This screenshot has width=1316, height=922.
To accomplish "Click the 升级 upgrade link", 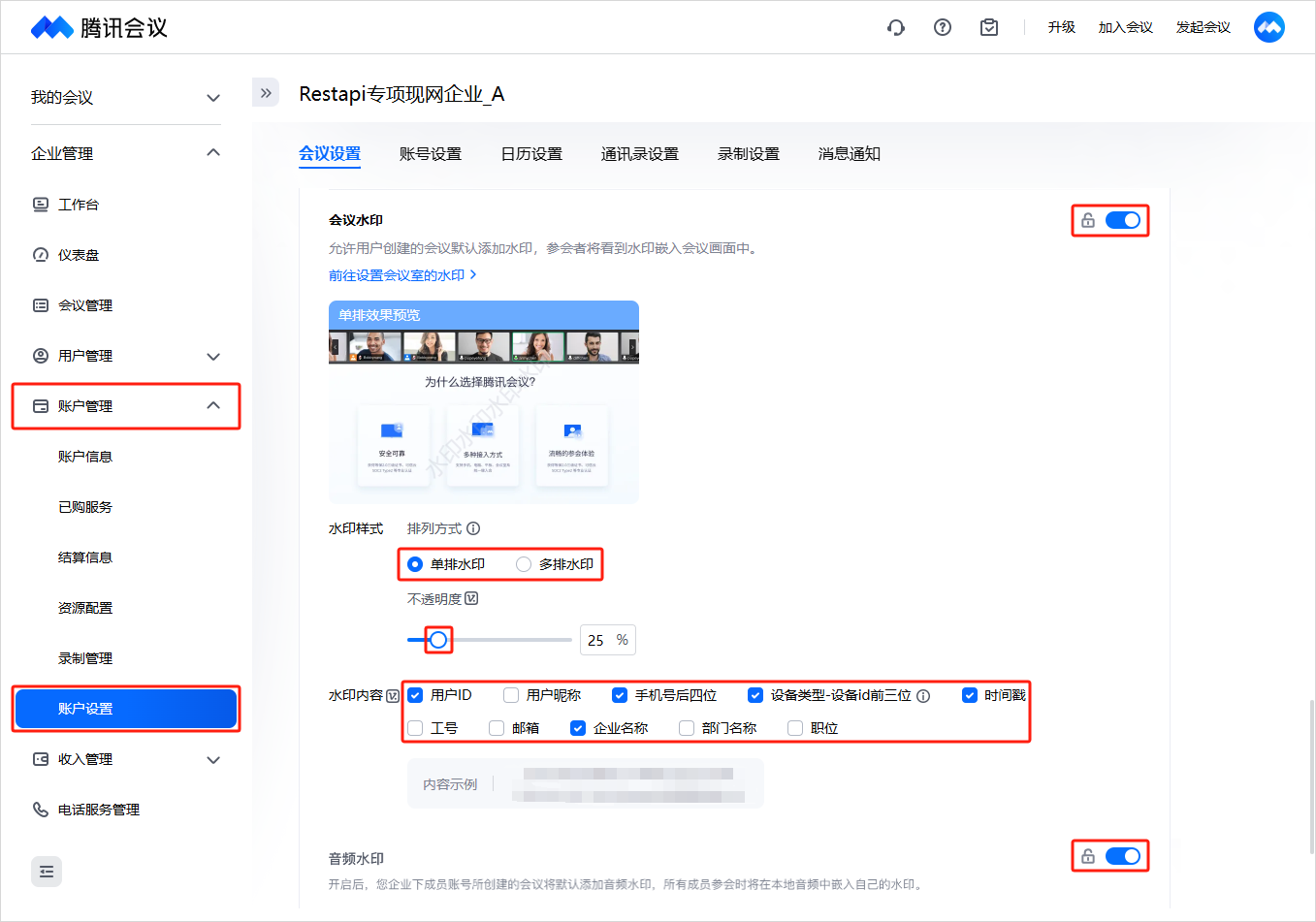I will coord(1062,27).
